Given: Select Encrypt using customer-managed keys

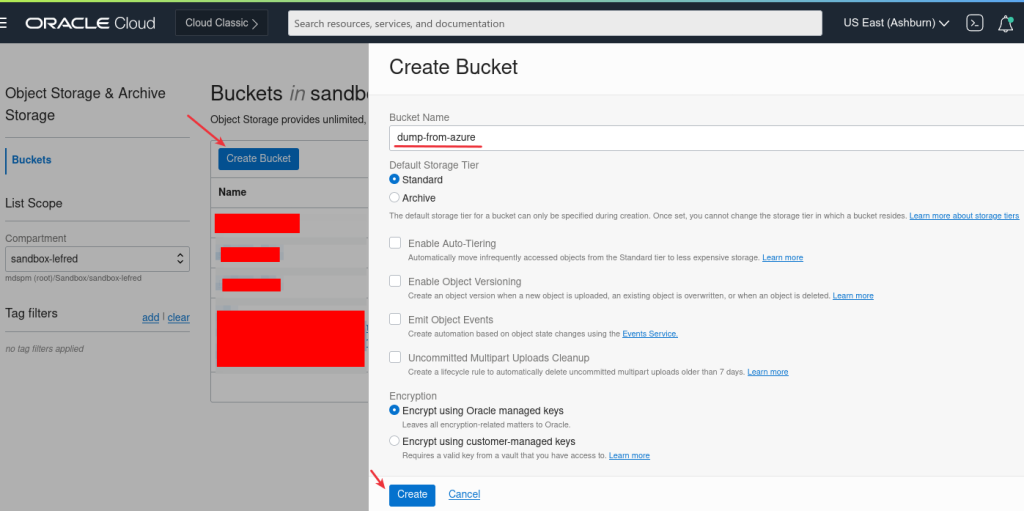Looking at the screenshot, I should pos(394,441).
